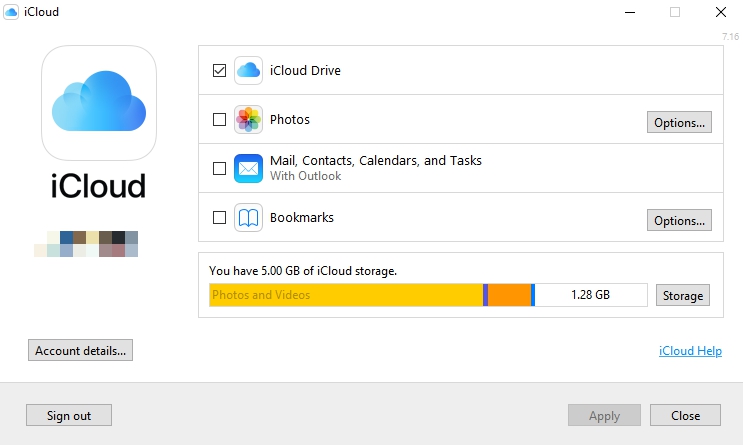Open Account details

pos(80,351)
